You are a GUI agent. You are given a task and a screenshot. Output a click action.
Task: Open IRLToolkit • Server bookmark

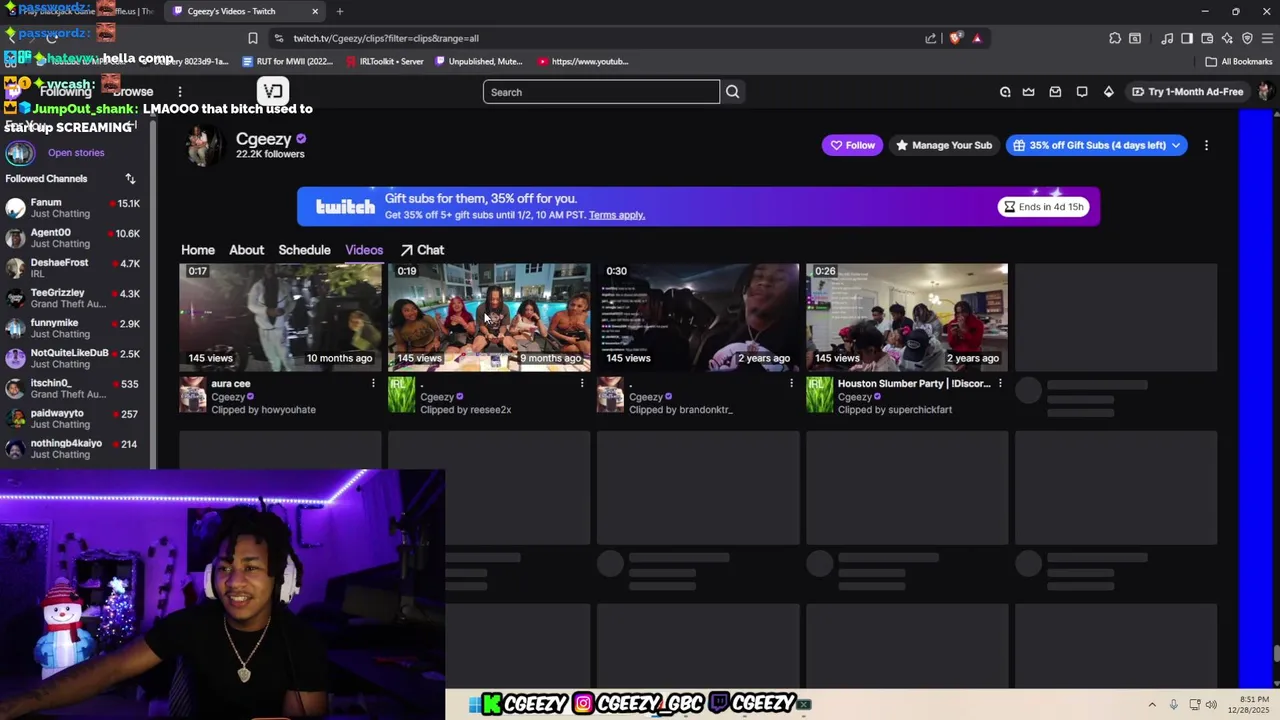[x=384, y=61]
